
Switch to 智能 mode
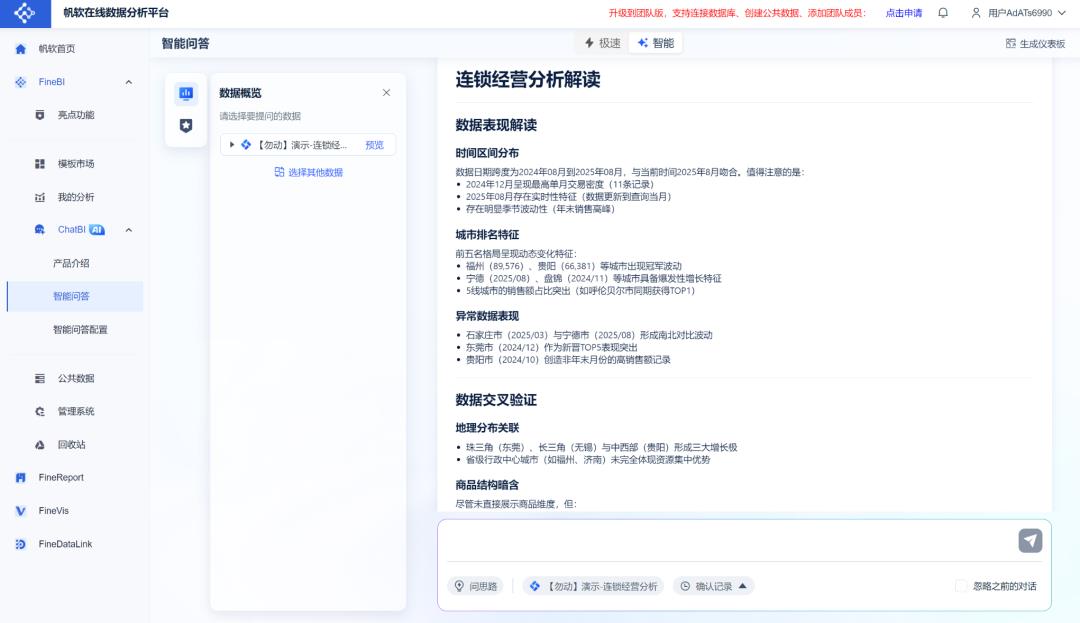coord(656,43)
